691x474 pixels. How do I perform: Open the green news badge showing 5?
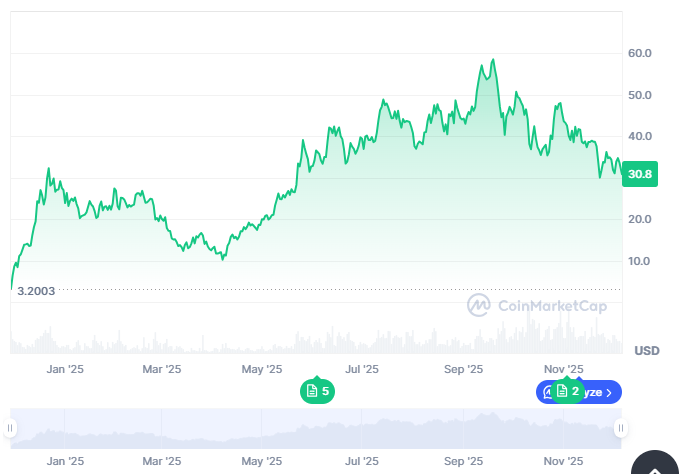[x=317, y=391]
